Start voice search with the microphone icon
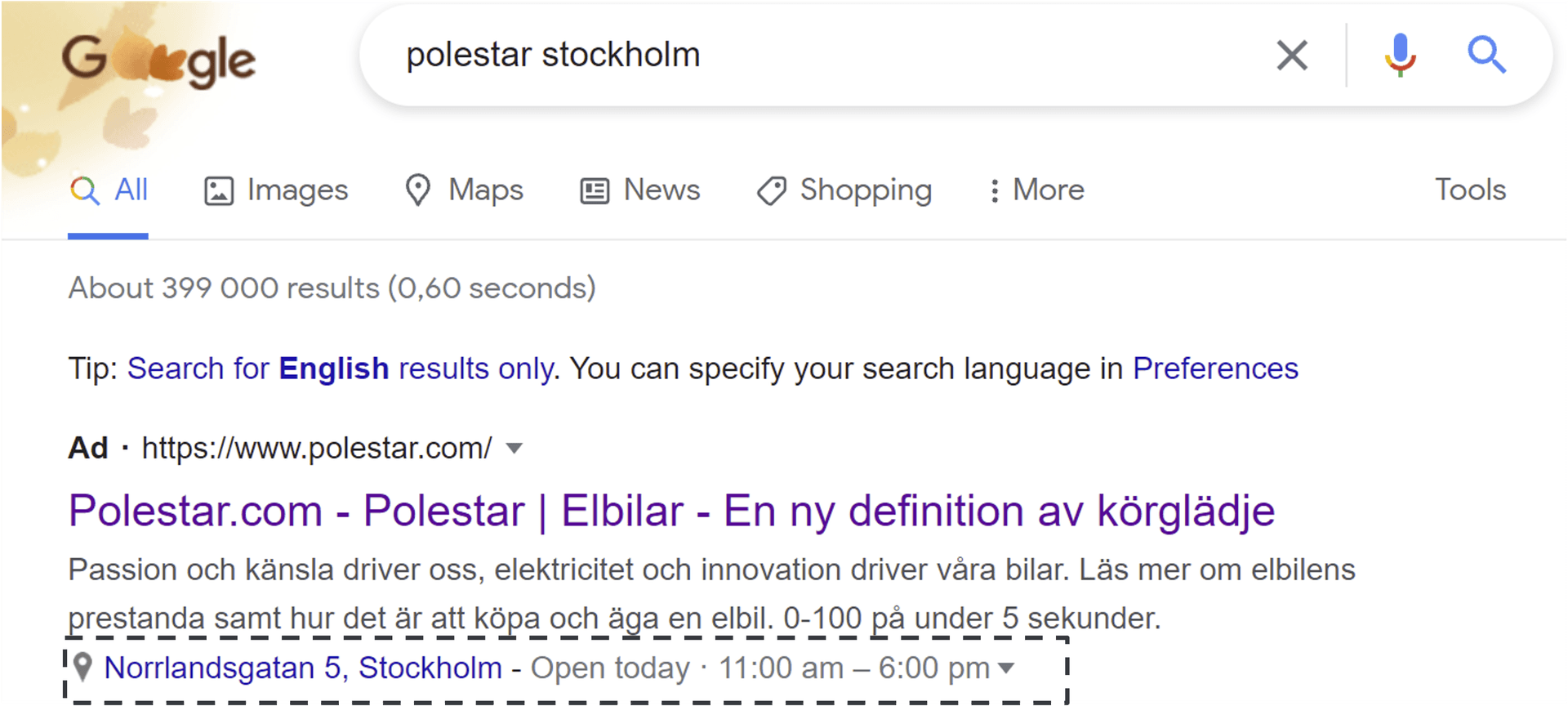The width and height of the screenshot is (1568, 706). pyautogui.click(x=1400, y=55)
